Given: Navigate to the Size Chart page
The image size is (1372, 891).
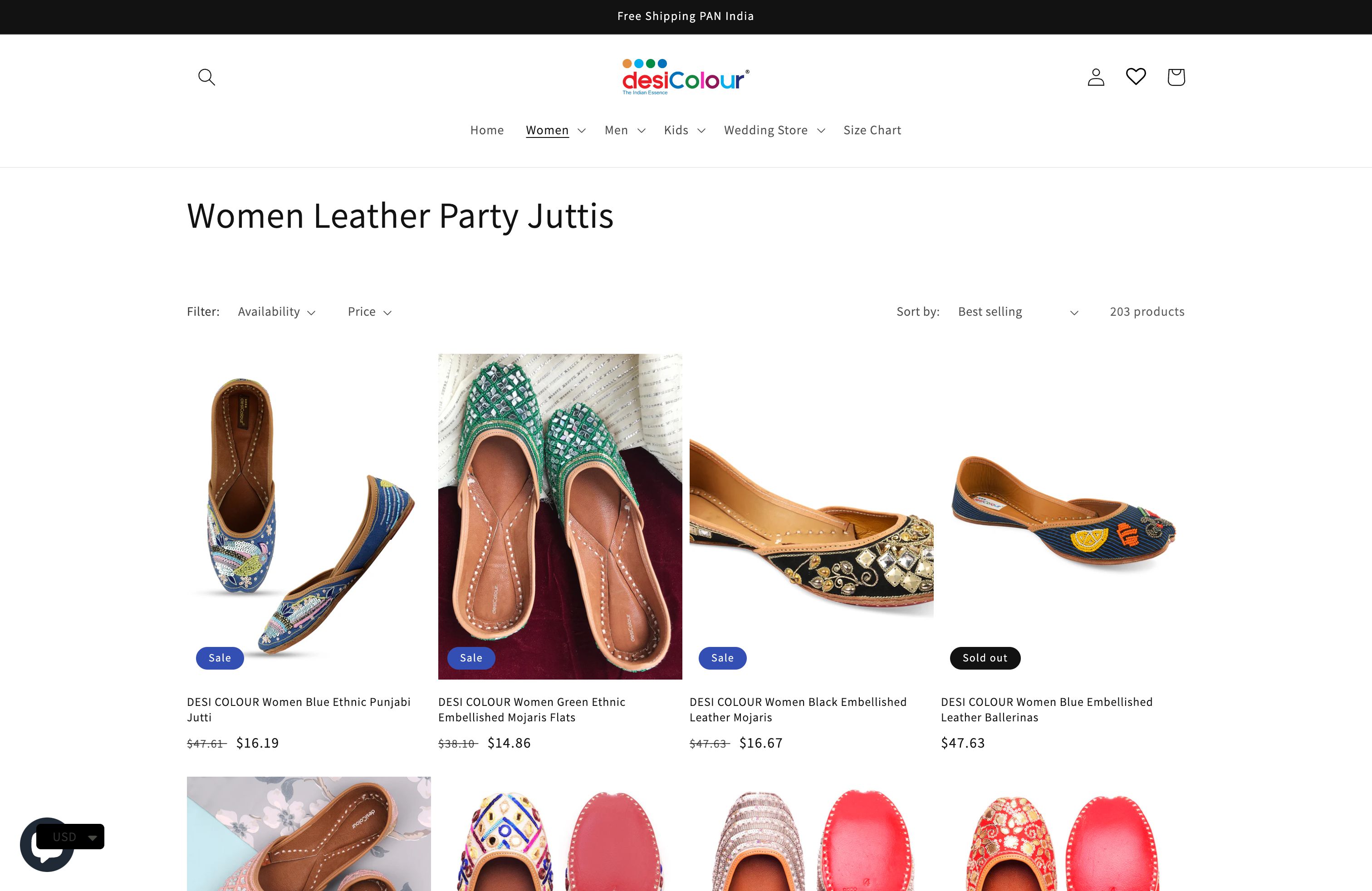Looking at the screenshot, I should [872, 130].
